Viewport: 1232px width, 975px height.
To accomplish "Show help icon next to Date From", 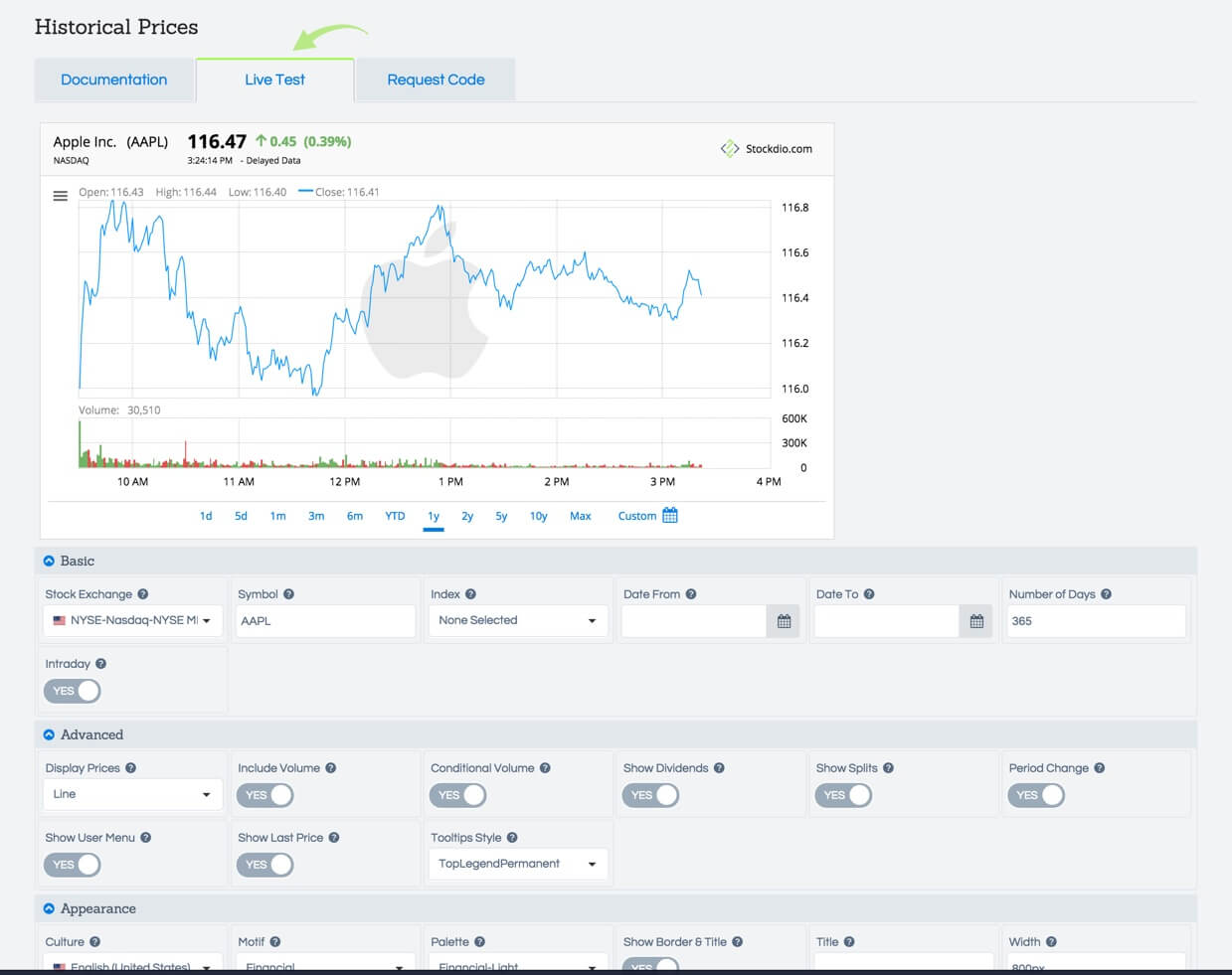I will click(691, 594).
